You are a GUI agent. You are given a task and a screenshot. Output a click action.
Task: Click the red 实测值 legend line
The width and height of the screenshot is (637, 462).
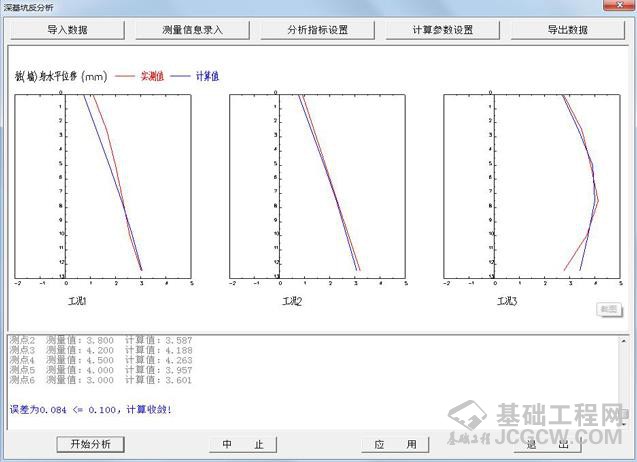125,75
